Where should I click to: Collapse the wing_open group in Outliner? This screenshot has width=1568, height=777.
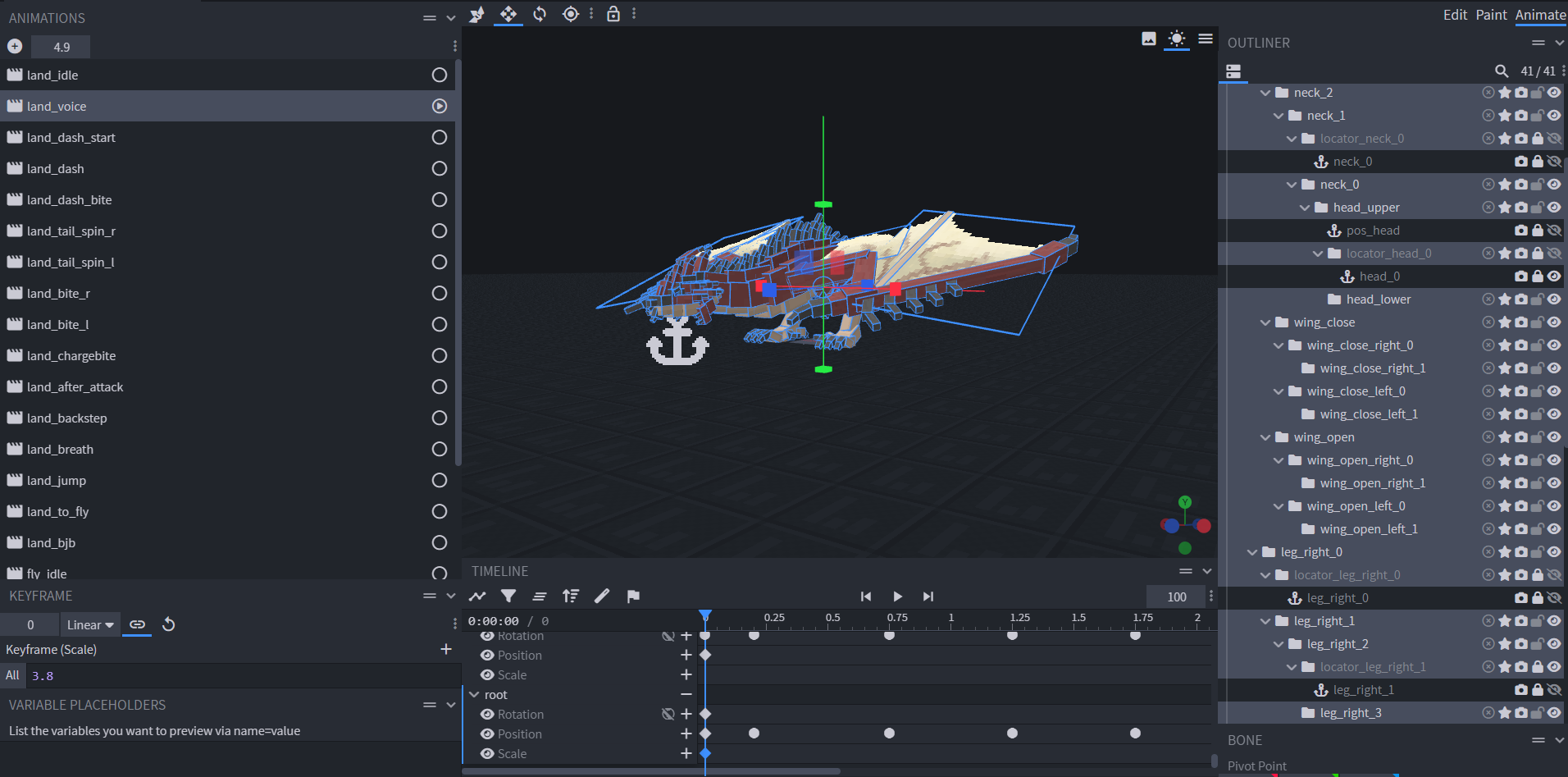tap(1265, 437)
